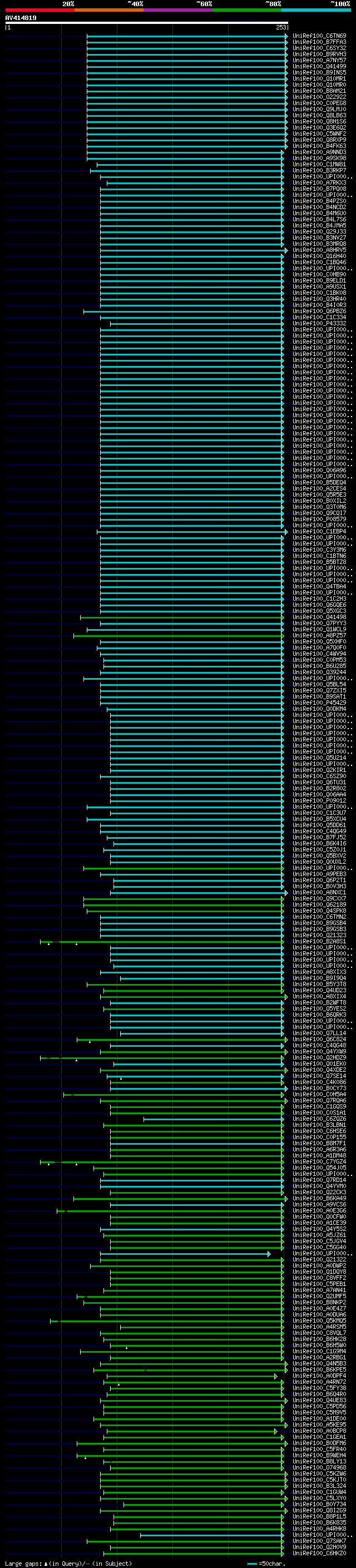This screenshot has width=356, height=1568.
Task: Select hit label UniRef100_B9INS5
Action: [319, 72]
